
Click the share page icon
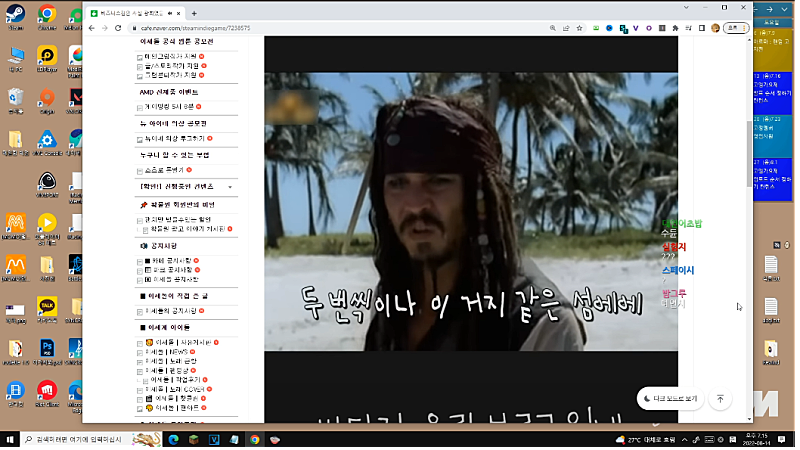pyautogui.click(x=566, y=28)
